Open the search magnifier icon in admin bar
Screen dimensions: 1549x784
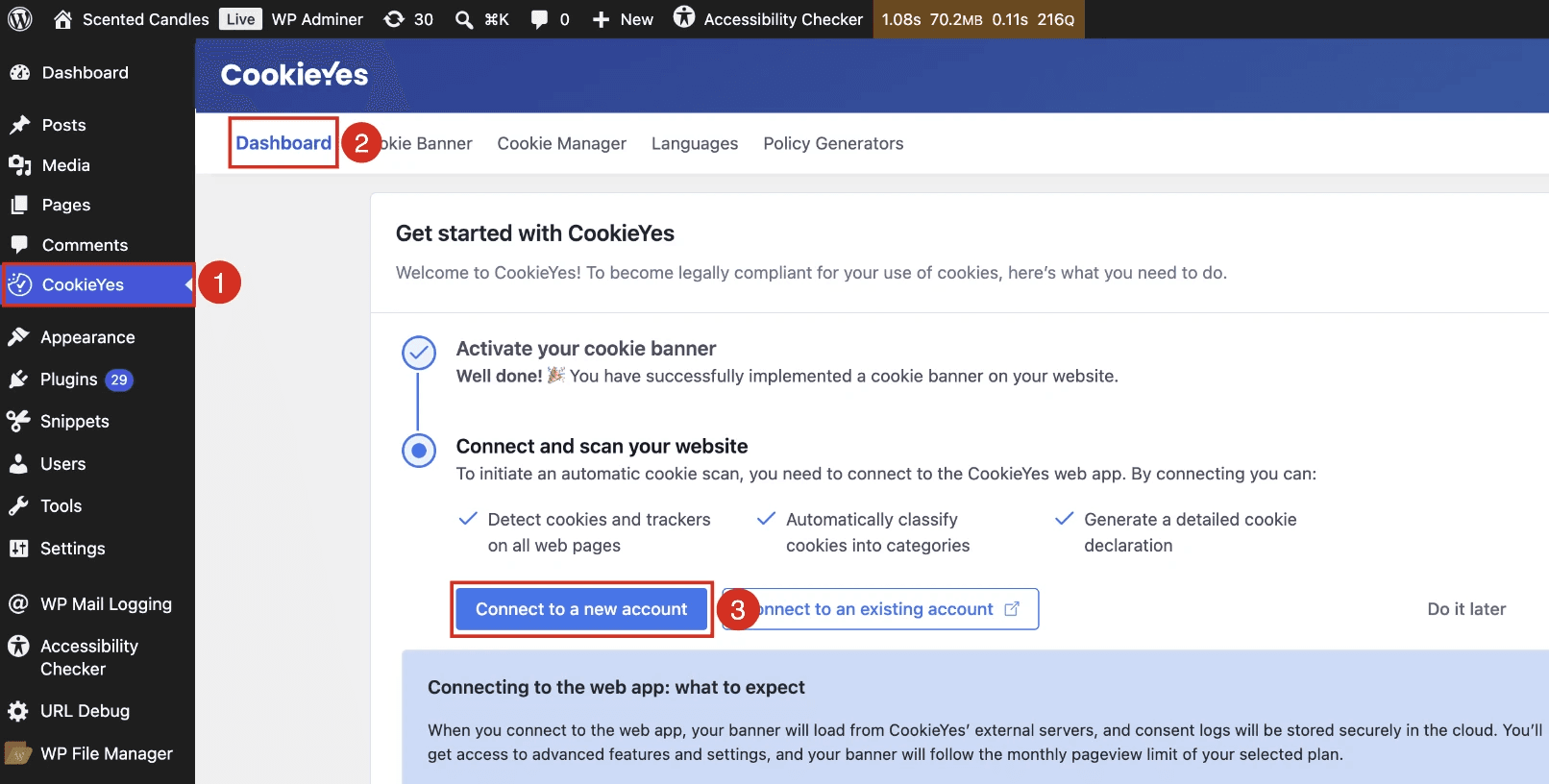pos(464,19)
